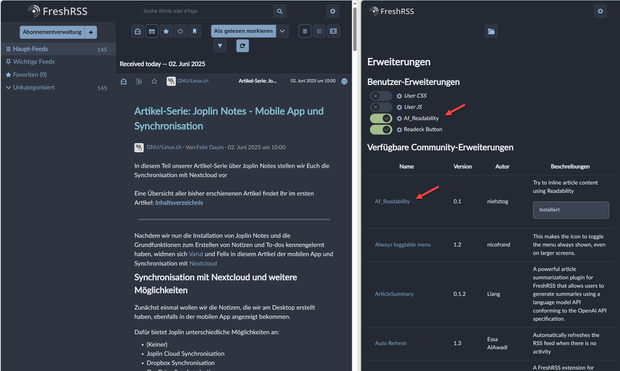
Task: Open the sort order triangle dropdown
Action: (220, 46)
